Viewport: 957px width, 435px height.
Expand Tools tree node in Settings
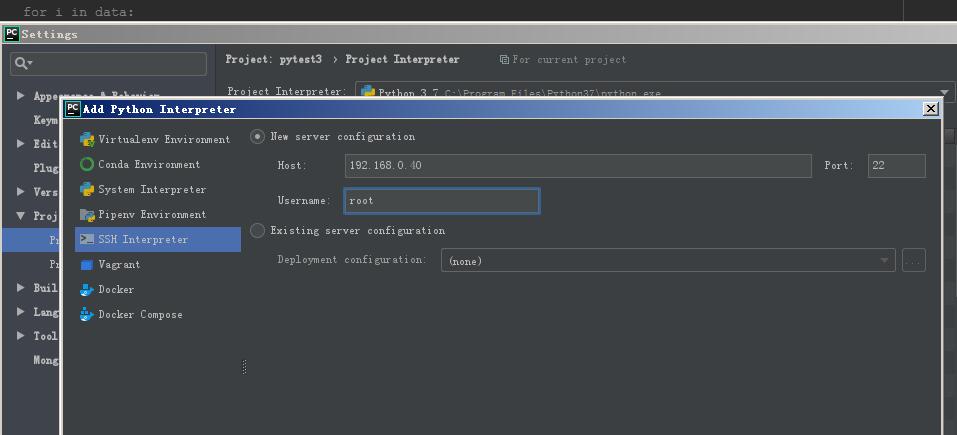[21, 336]
